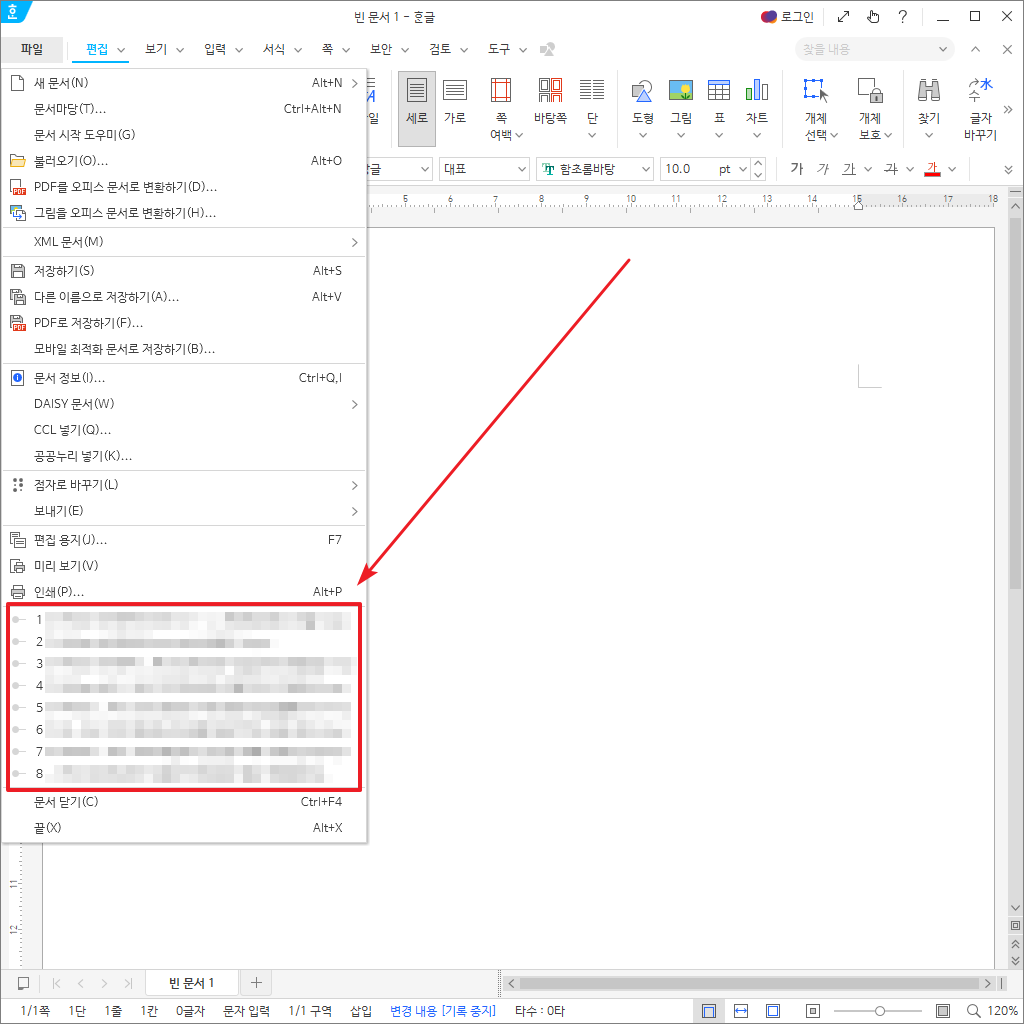Choose 인쇄(P)... print menu item

(184, 592)
